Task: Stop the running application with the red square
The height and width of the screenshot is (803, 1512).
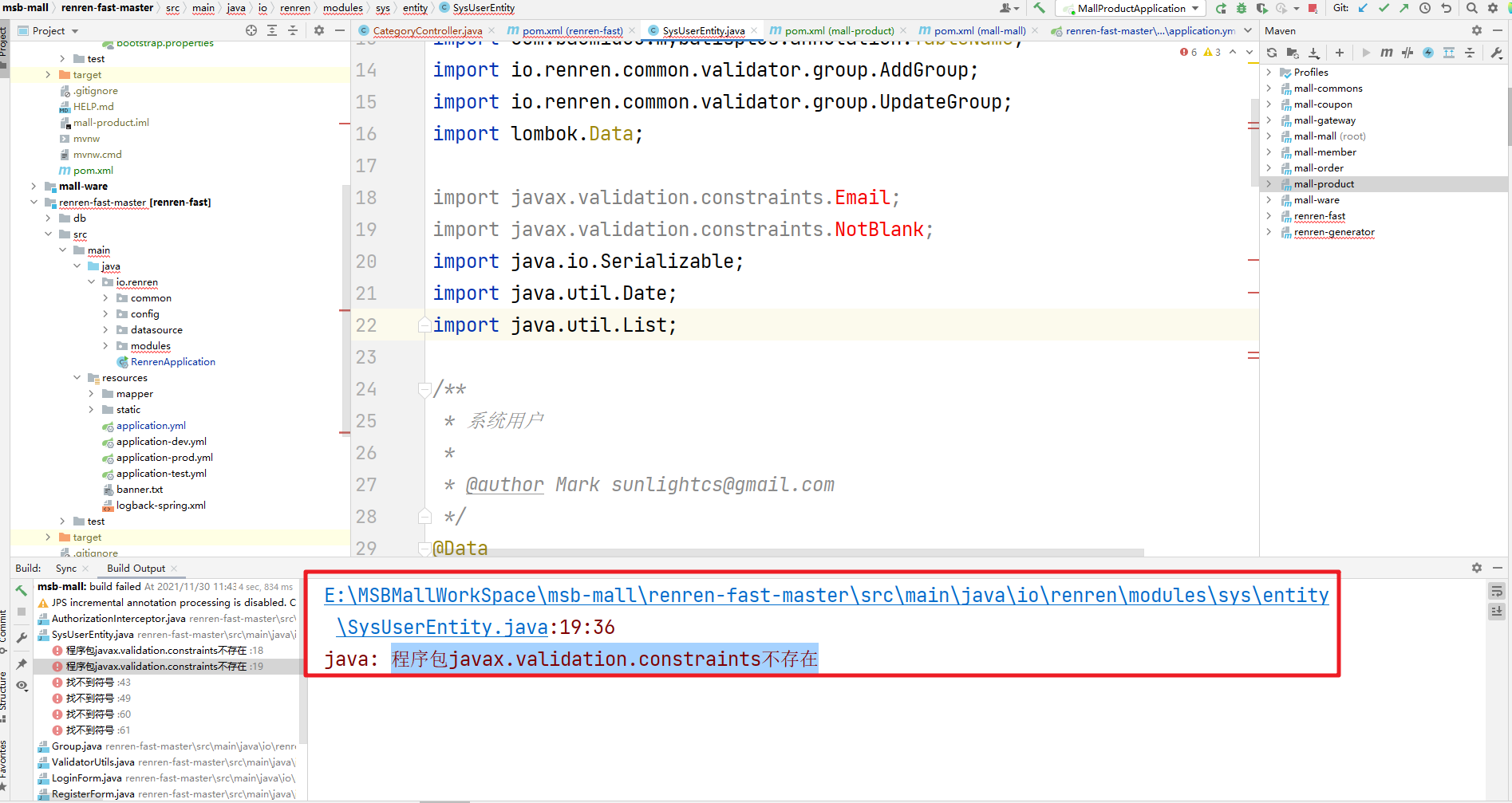Action: (x=1313, y=8)
